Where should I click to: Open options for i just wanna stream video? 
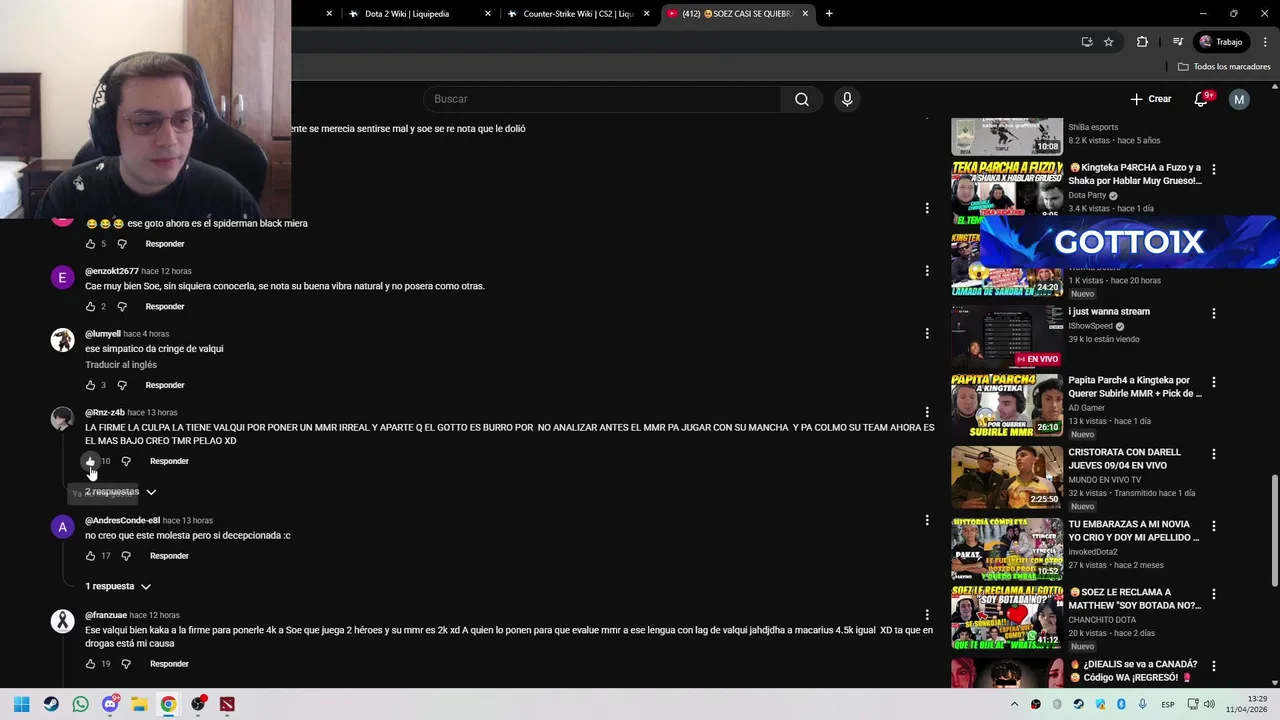(x=1214, y=313)
